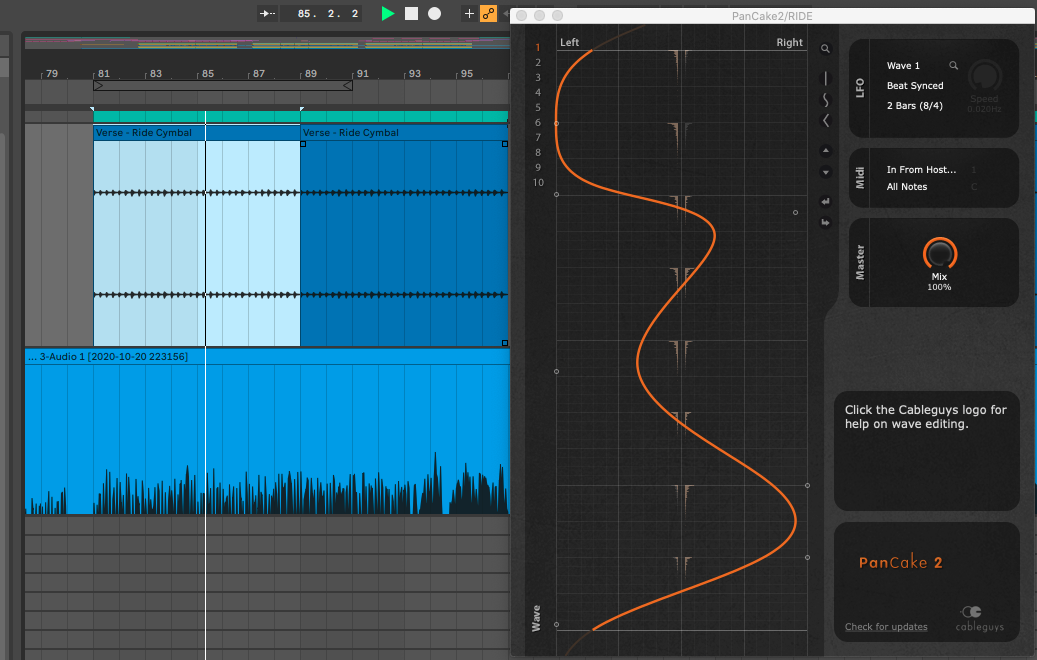Screen dimensions: 1037x660
Task: Click the magnifier icon above PanCake wave tools
Action: click(825, 49)
